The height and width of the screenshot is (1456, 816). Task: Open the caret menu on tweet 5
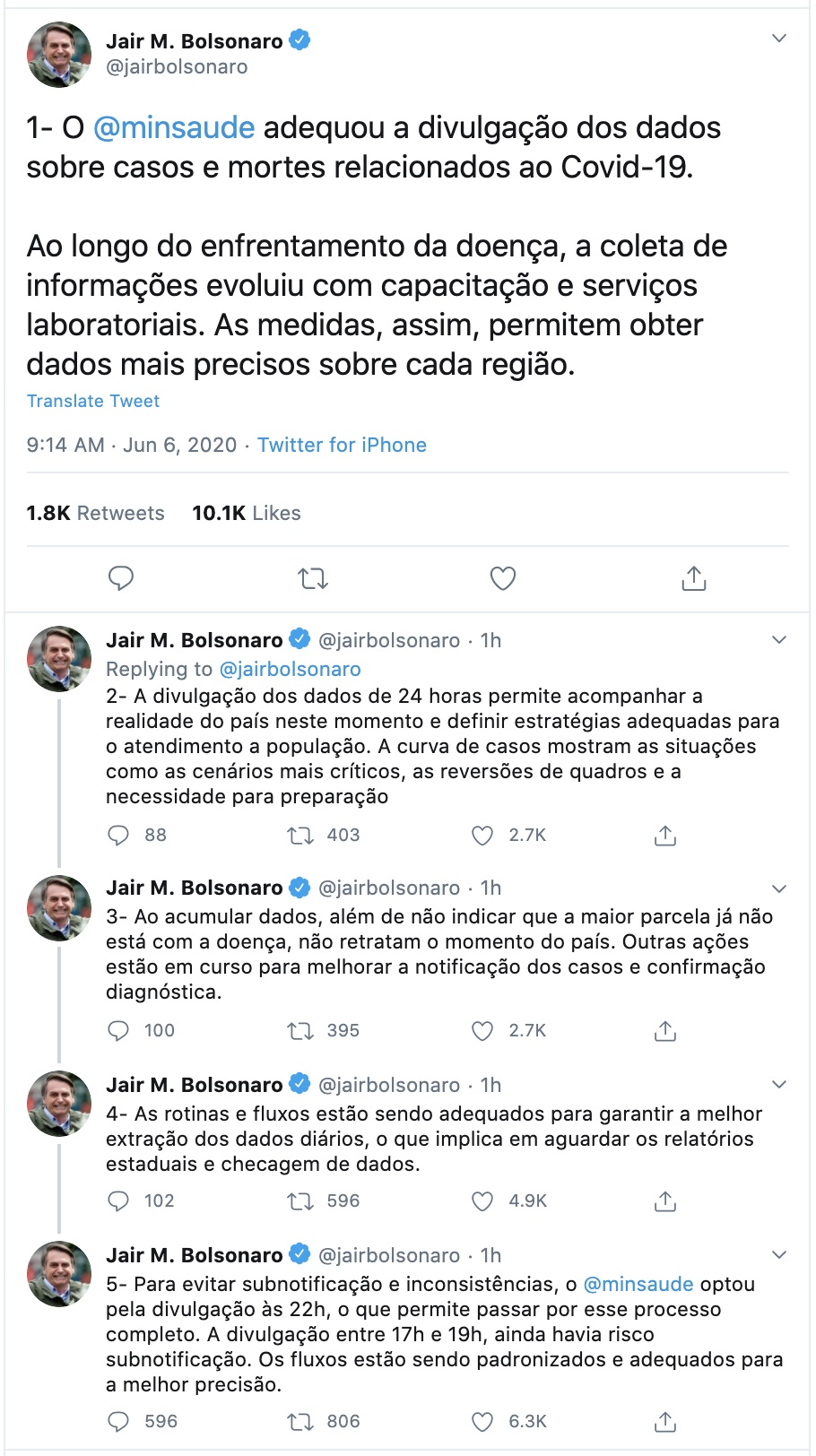777,1256
